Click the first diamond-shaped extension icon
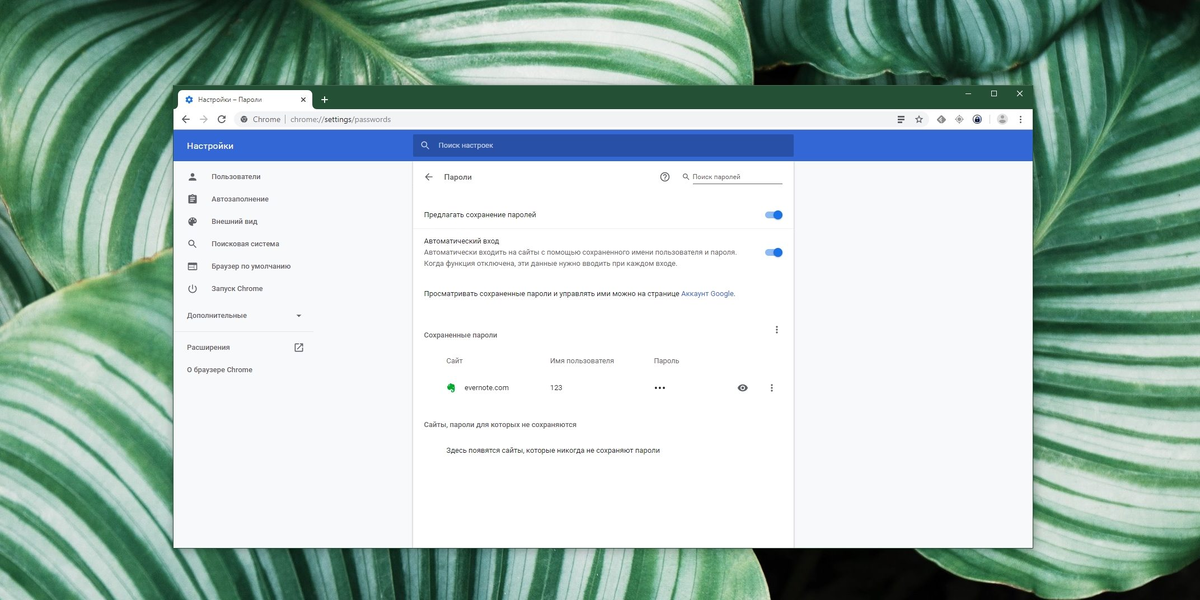1200x600 pixels. click(941, 119)
